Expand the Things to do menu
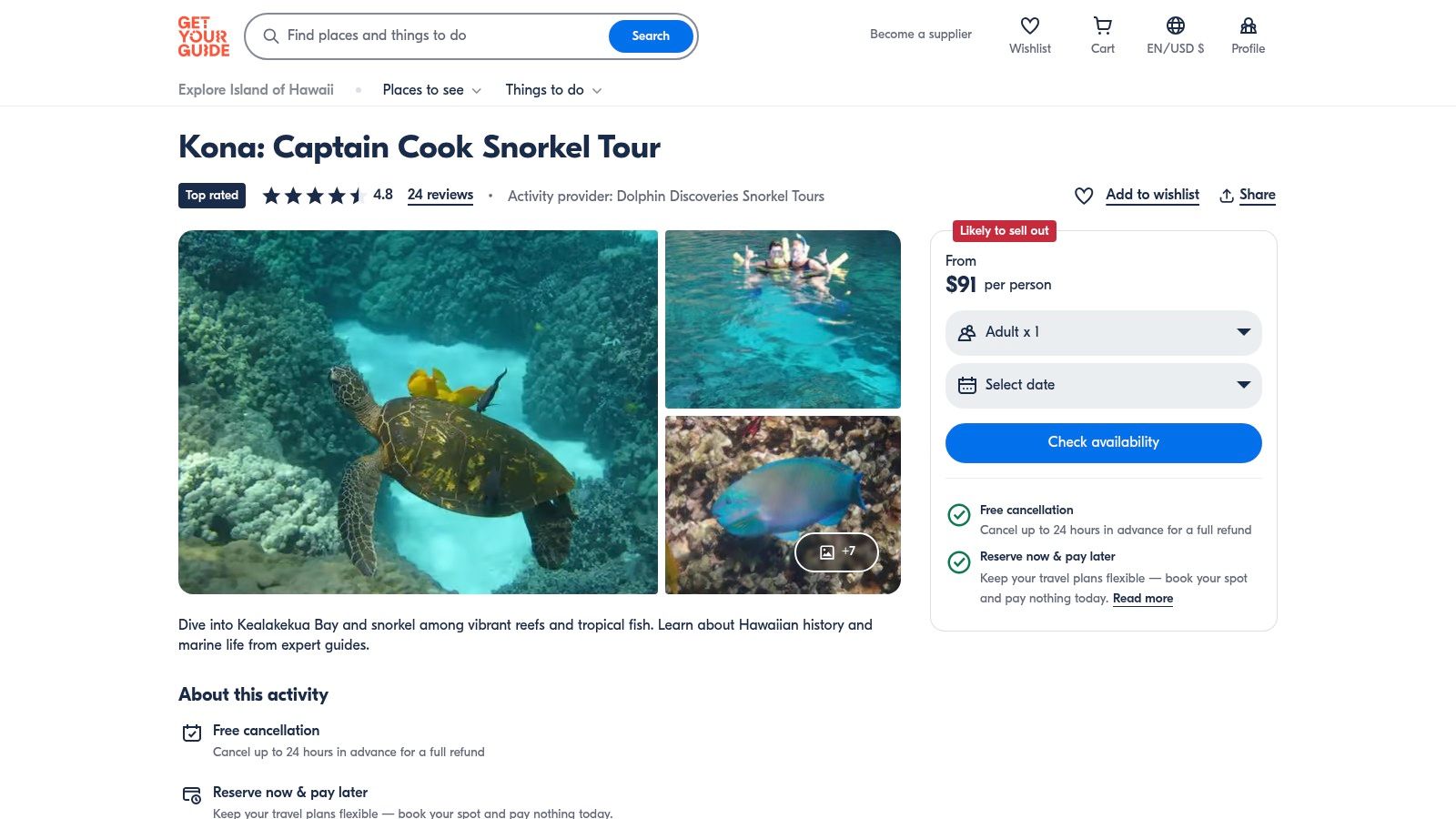The height and width of the screenshot is (819, 1456). (553, 90)
